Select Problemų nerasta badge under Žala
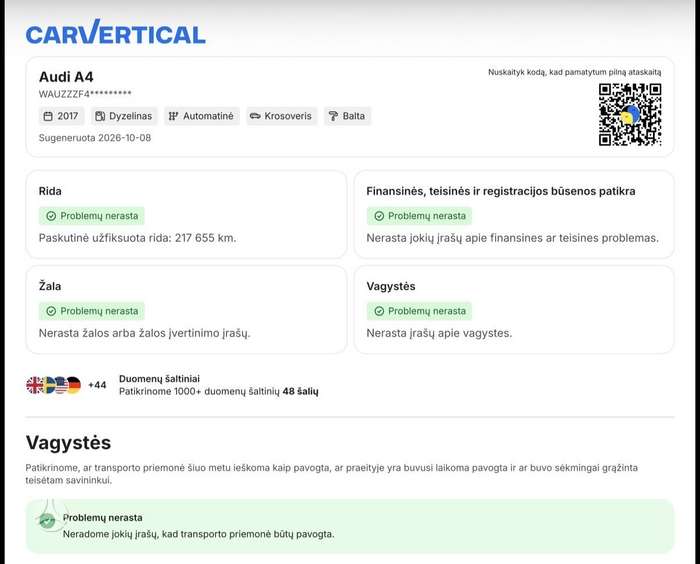This screenshot has width=700, height=564. [x=92, y=311]
